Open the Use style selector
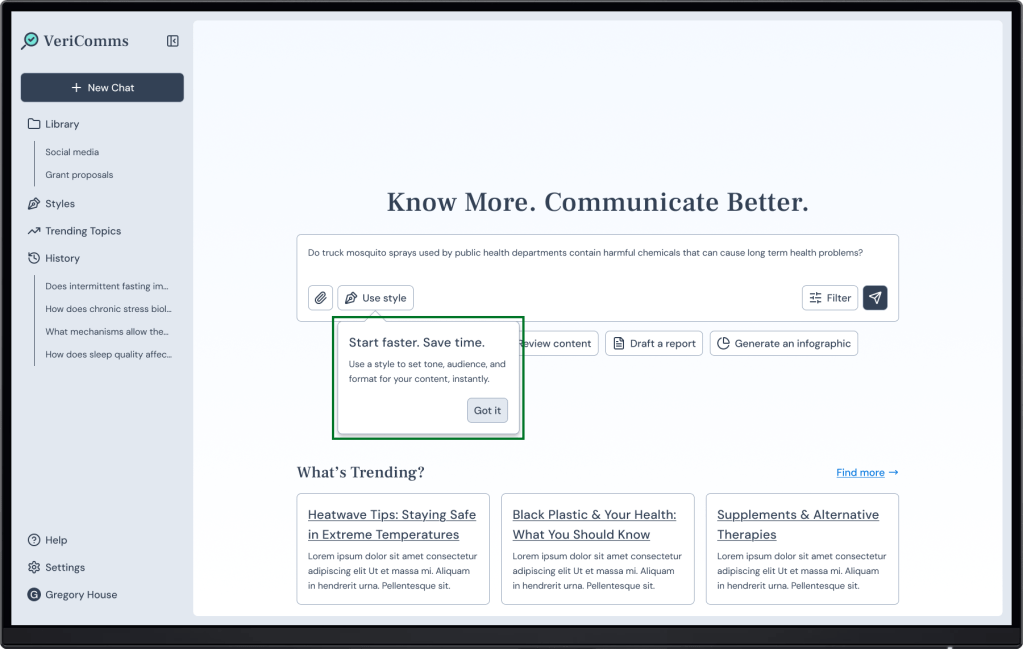This screenshot has width=1023, height=649. coord(375,298)
